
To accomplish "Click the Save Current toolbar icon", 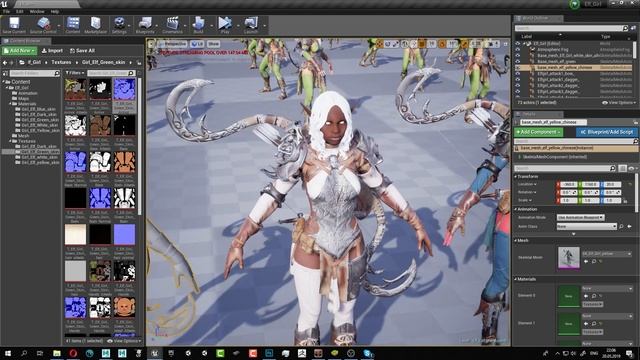I will click(14, 25).
